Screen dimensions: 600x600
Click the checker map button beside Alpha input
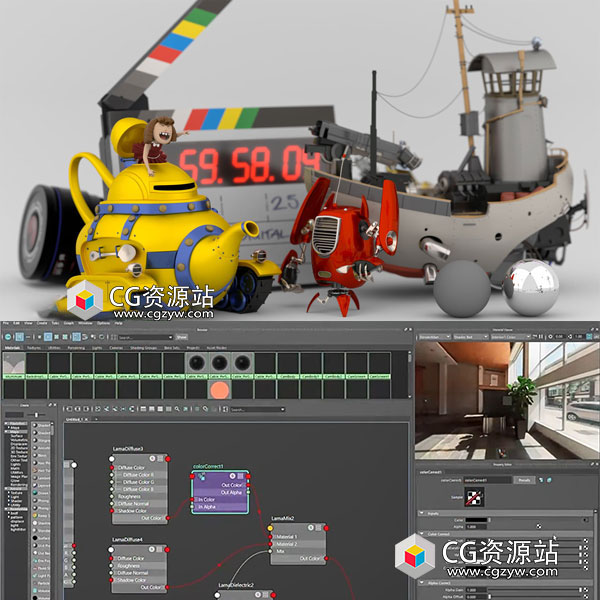[x=539, y=527]
